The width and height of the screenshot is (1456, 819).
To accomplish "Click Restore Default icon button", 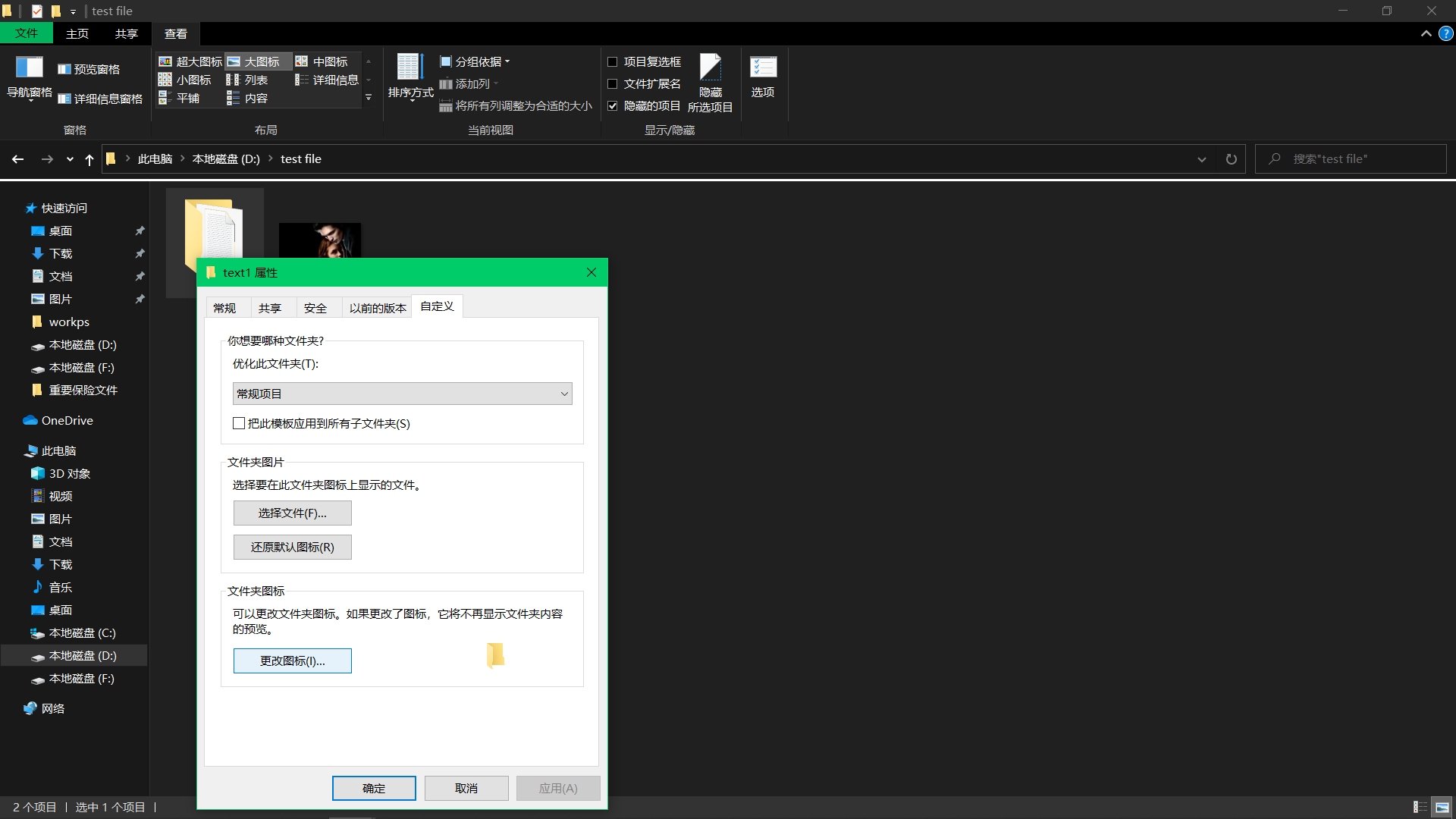I will click(x=292, y=547).
